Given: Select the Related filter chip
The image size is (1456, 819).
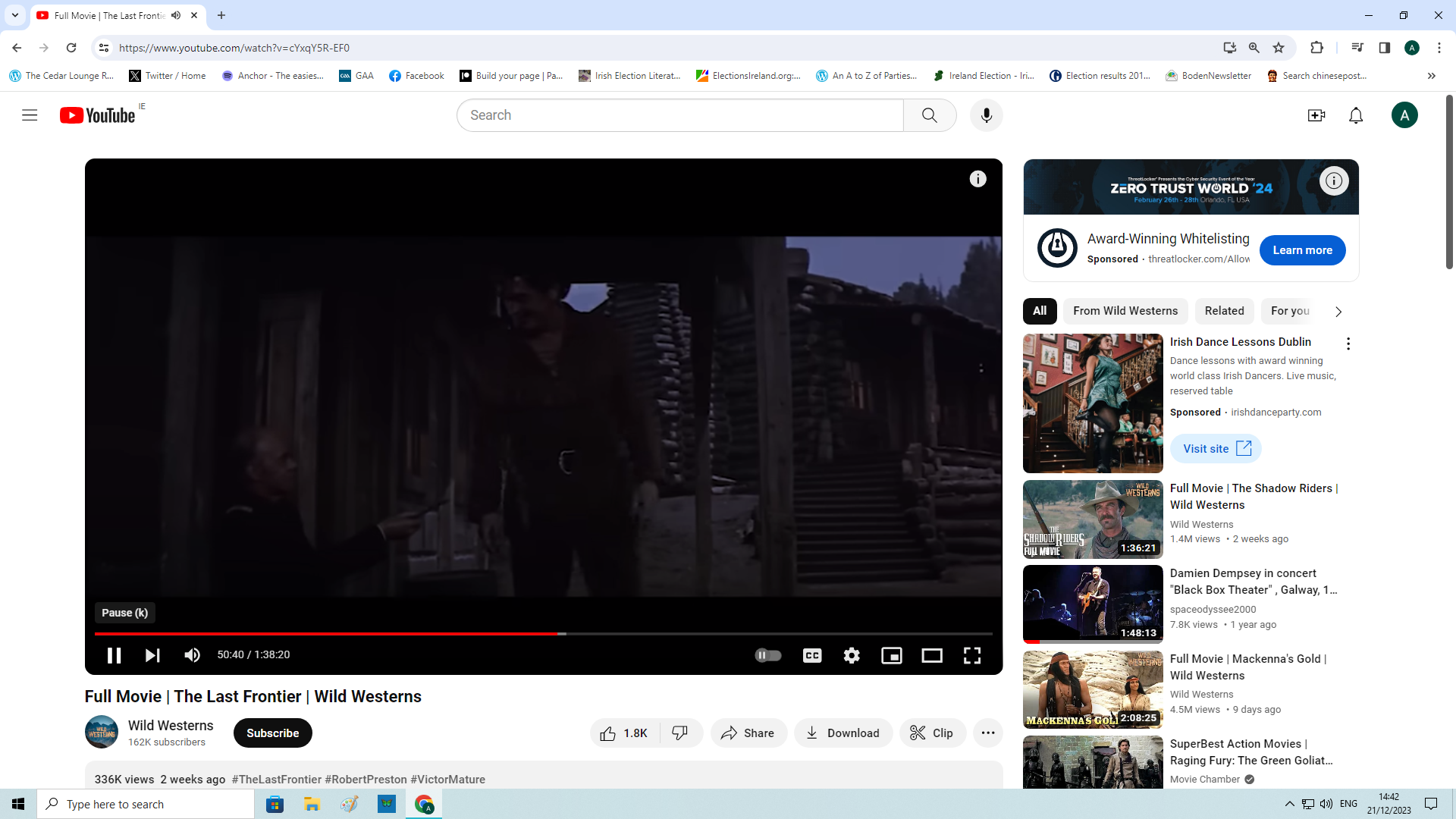Looking at the screenshot, I should point(1224,311).
